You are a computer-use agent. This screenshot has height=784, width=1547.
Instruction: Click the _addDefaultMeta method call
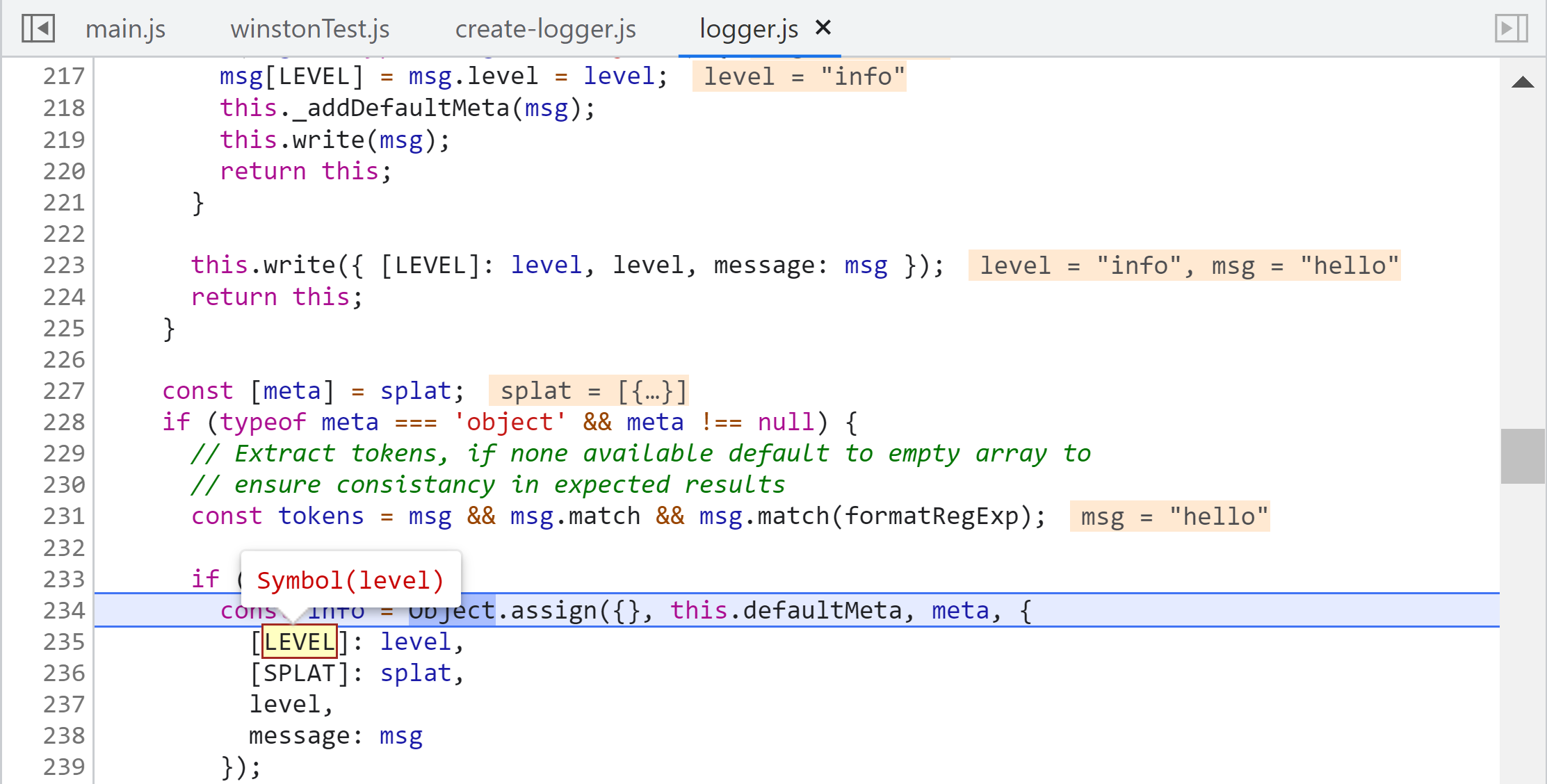coord(400,108)
